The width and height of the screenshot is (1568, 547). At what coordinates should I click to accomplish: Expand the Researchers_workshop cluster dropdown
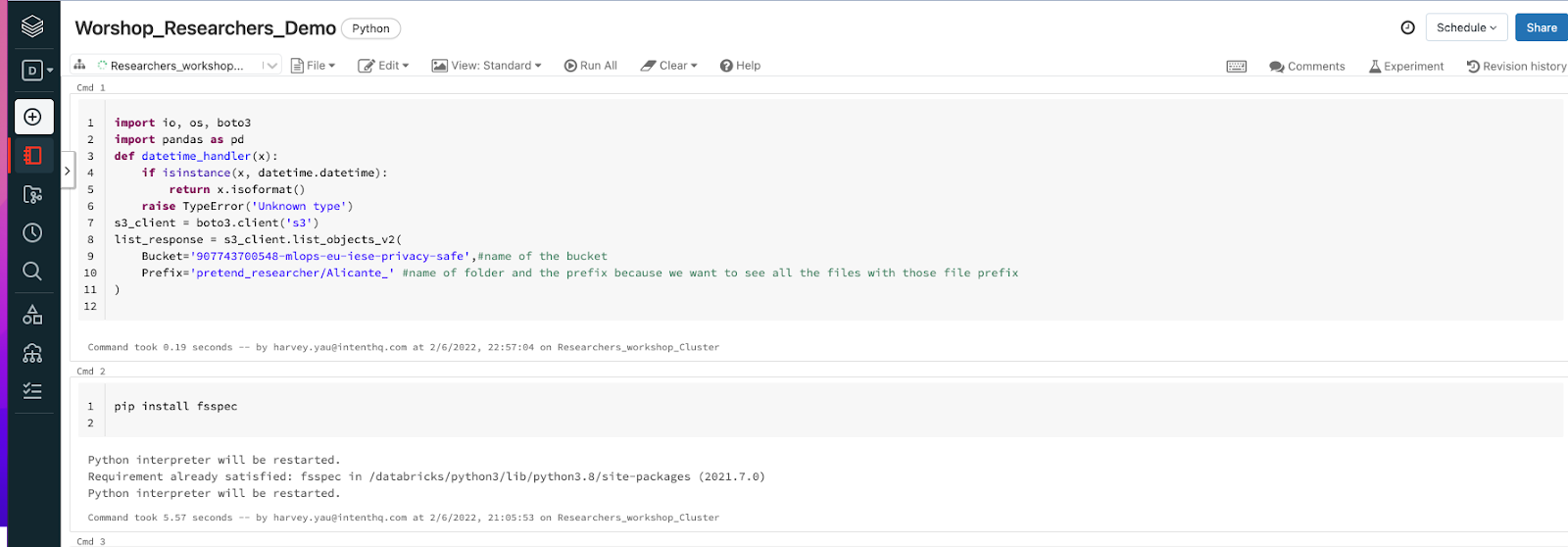coord(271,66)
